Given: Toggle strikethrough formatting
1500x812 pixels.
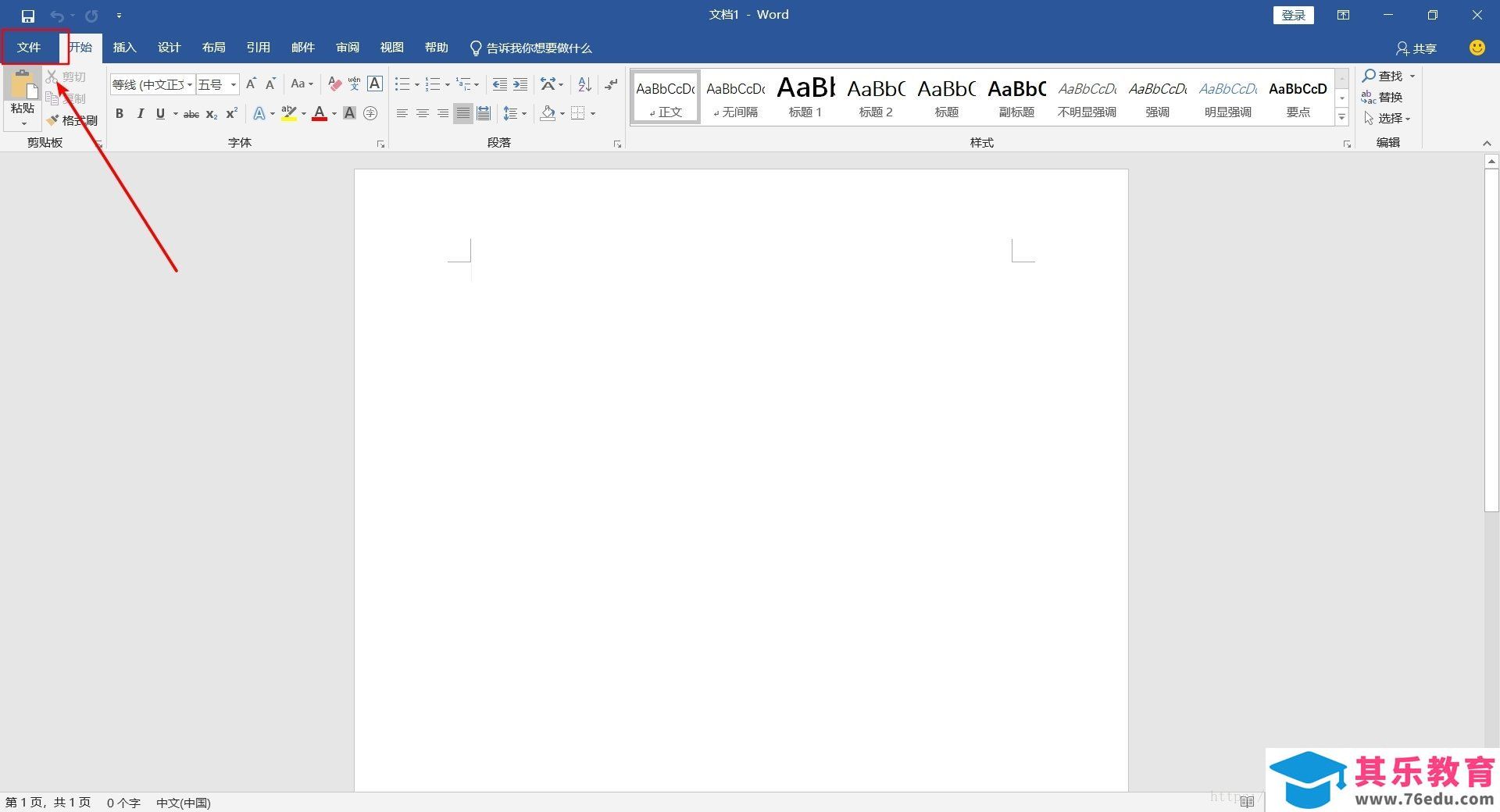Looking at the screenshot, I should click(191, 114).
